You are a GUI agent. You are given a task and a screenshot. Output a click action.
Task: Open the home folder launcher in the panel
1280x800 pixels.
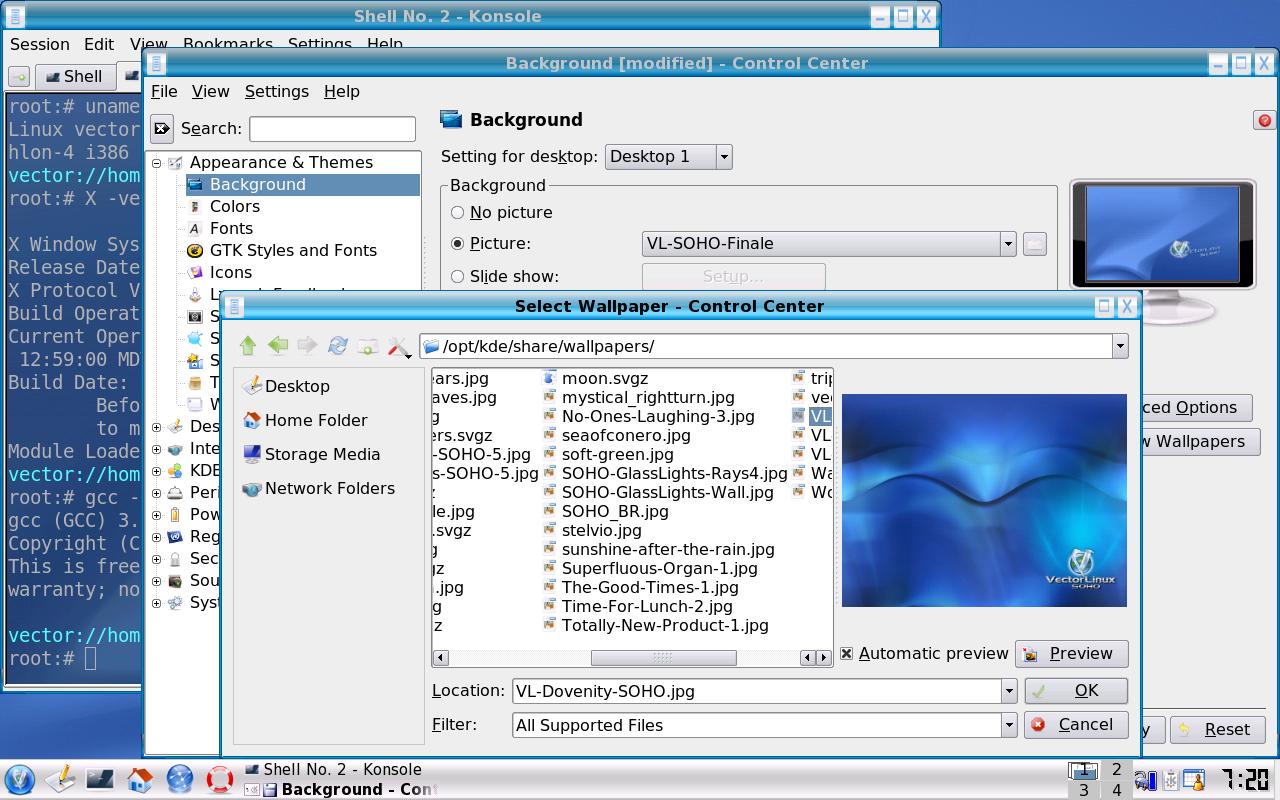(140, 779)
